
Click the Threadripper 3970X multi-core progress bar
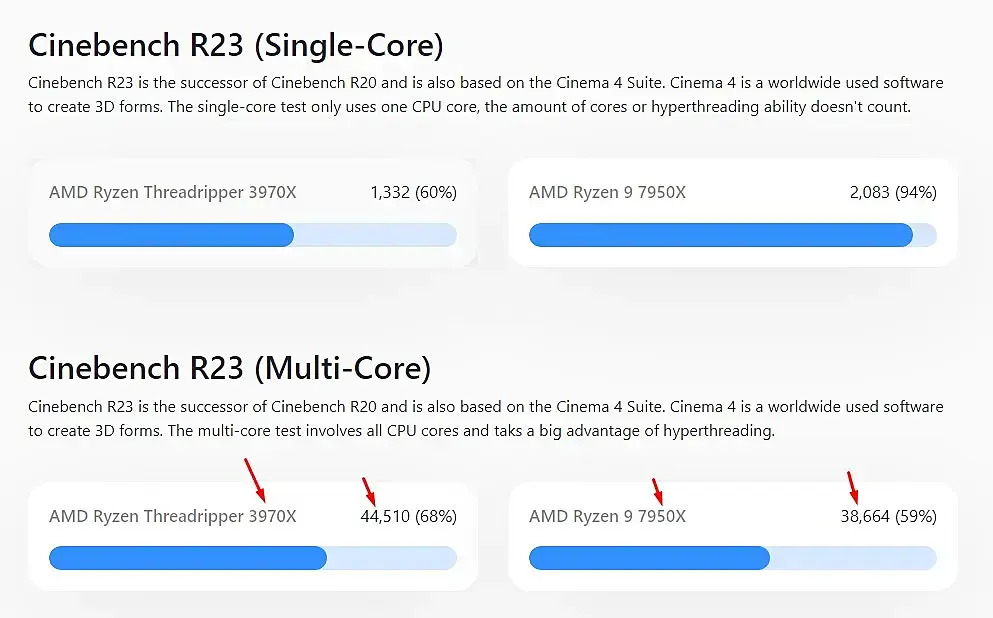[252, 558]
